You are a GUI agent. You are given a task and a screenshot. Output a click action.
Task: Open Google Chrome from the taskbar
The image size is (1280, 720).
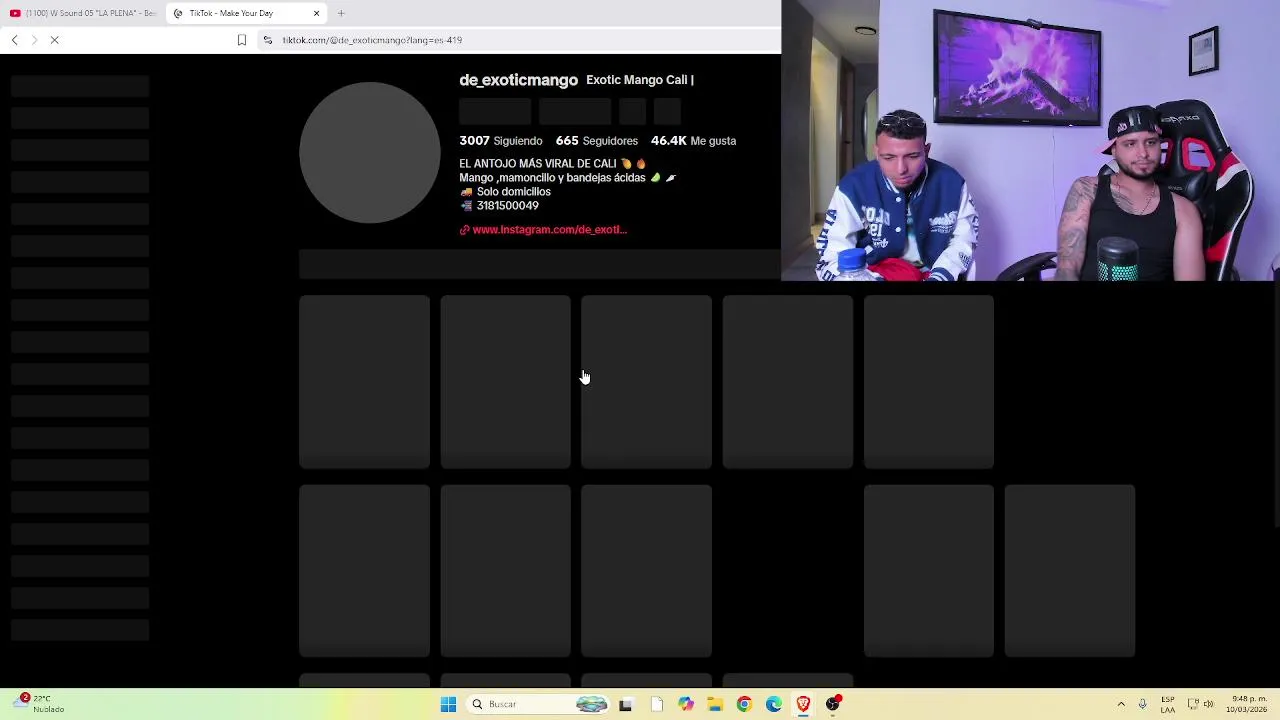coord(744,704)
